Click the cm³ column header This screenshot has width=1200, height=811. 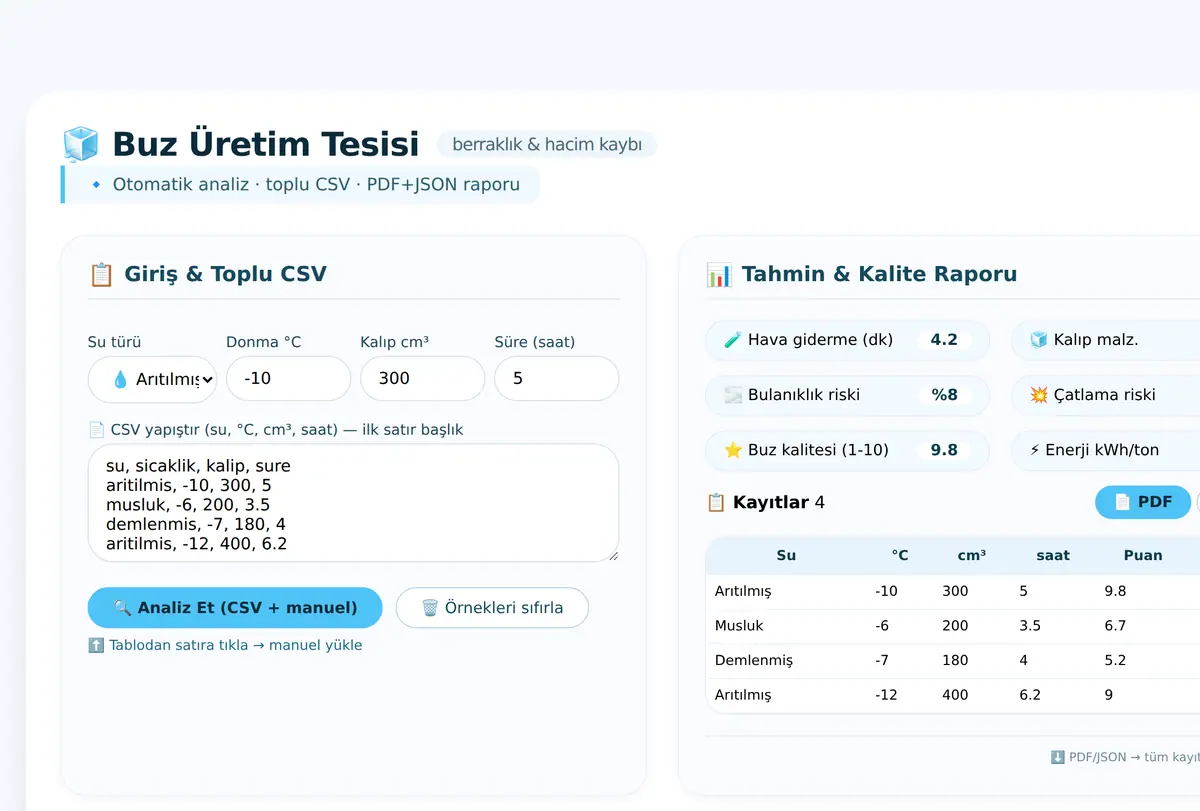tap(972, 555)
